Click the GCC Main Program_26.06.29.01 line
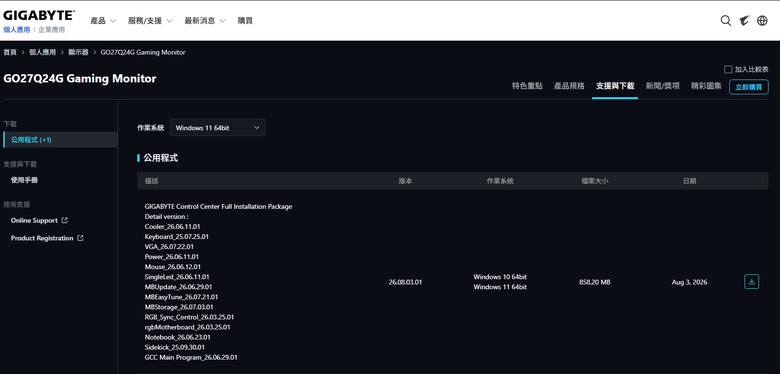 (191, 357)
